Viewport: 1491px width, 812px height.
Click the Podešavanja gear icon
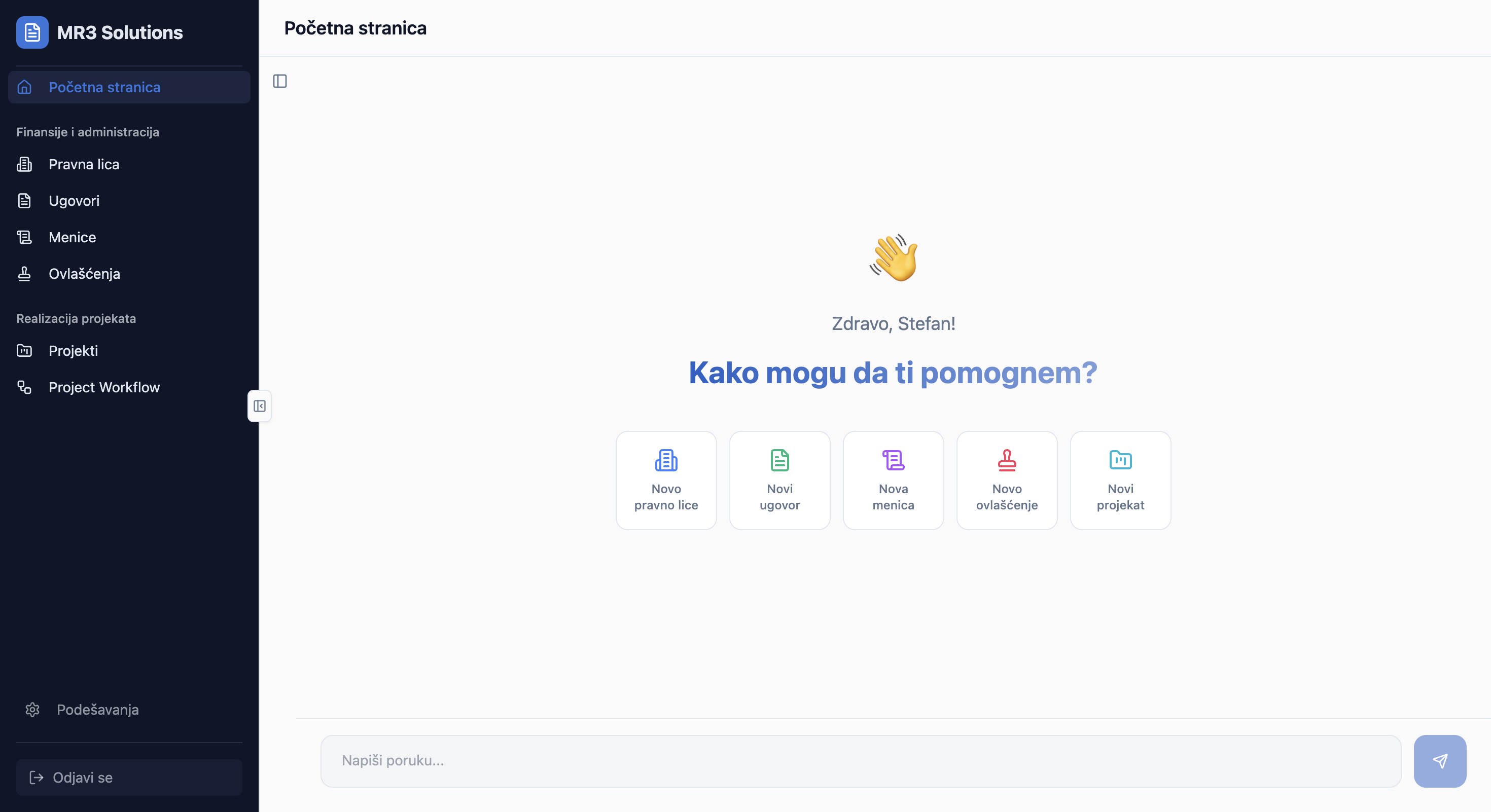point(32,710)
